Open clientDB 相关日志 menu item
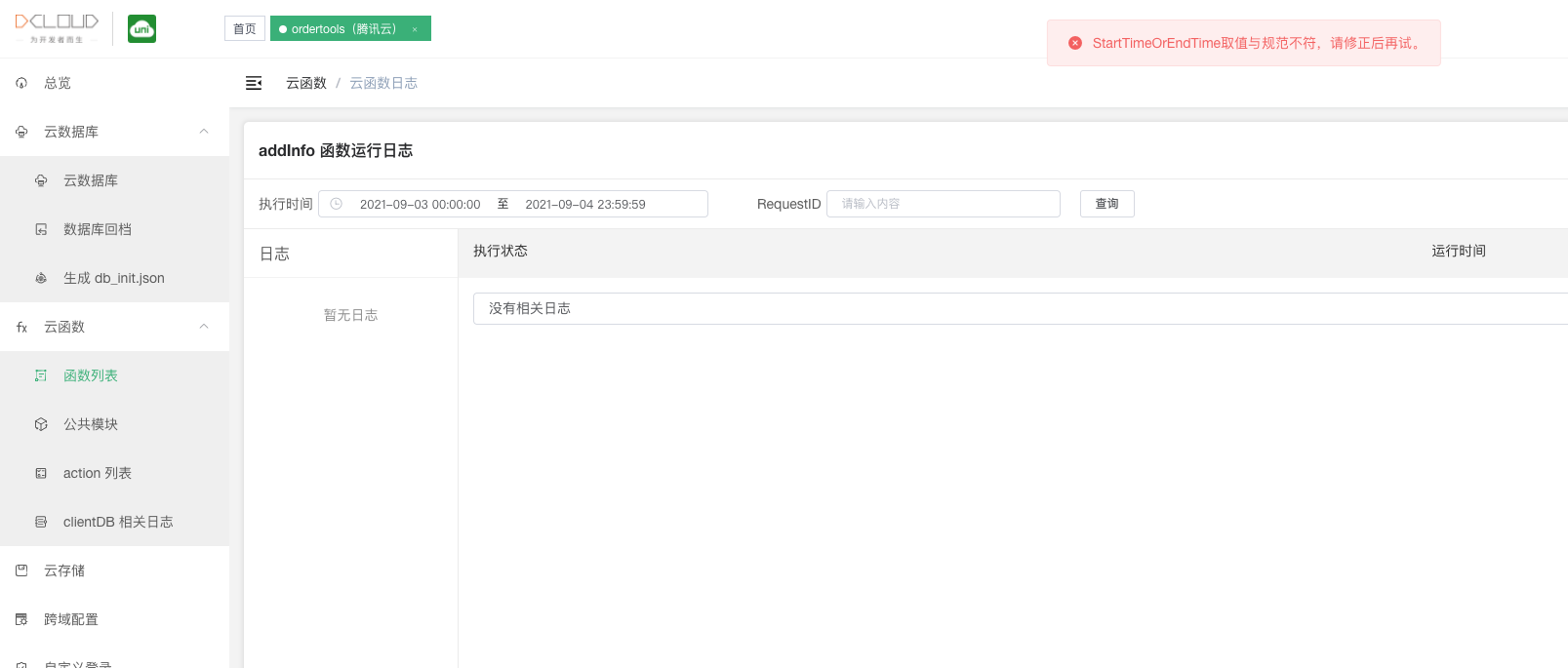 [117, 522]
